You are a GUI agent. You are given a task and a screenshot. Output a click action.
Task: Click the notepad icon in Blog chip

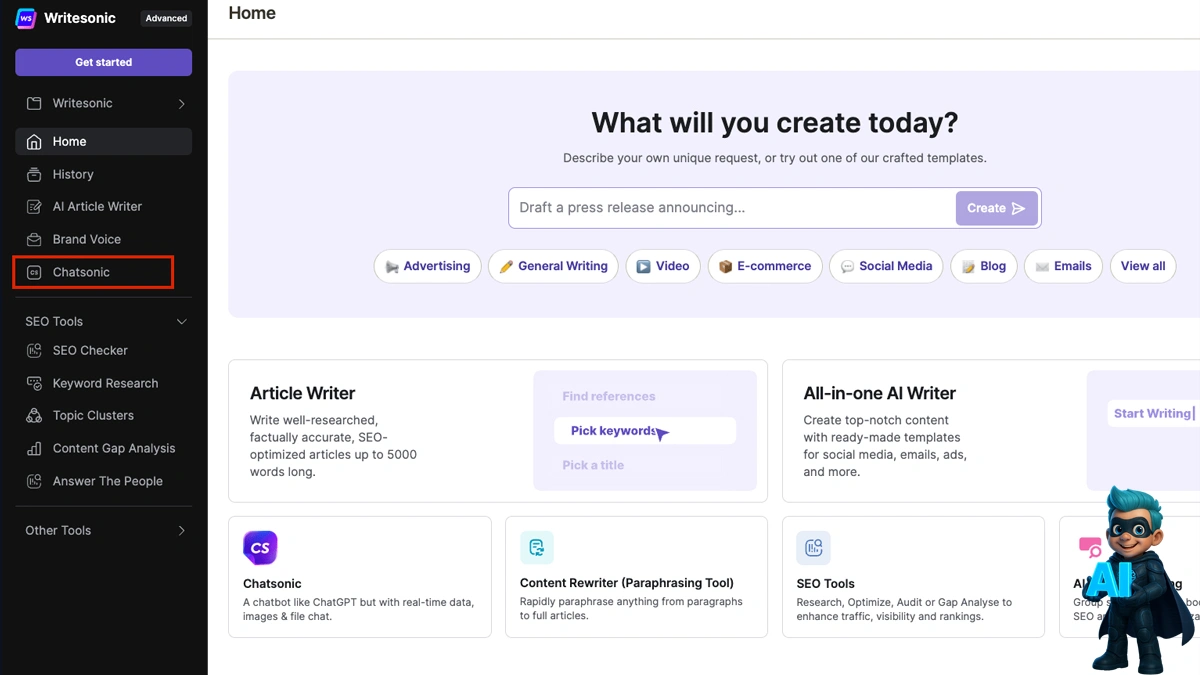click(x=968, y=267)
